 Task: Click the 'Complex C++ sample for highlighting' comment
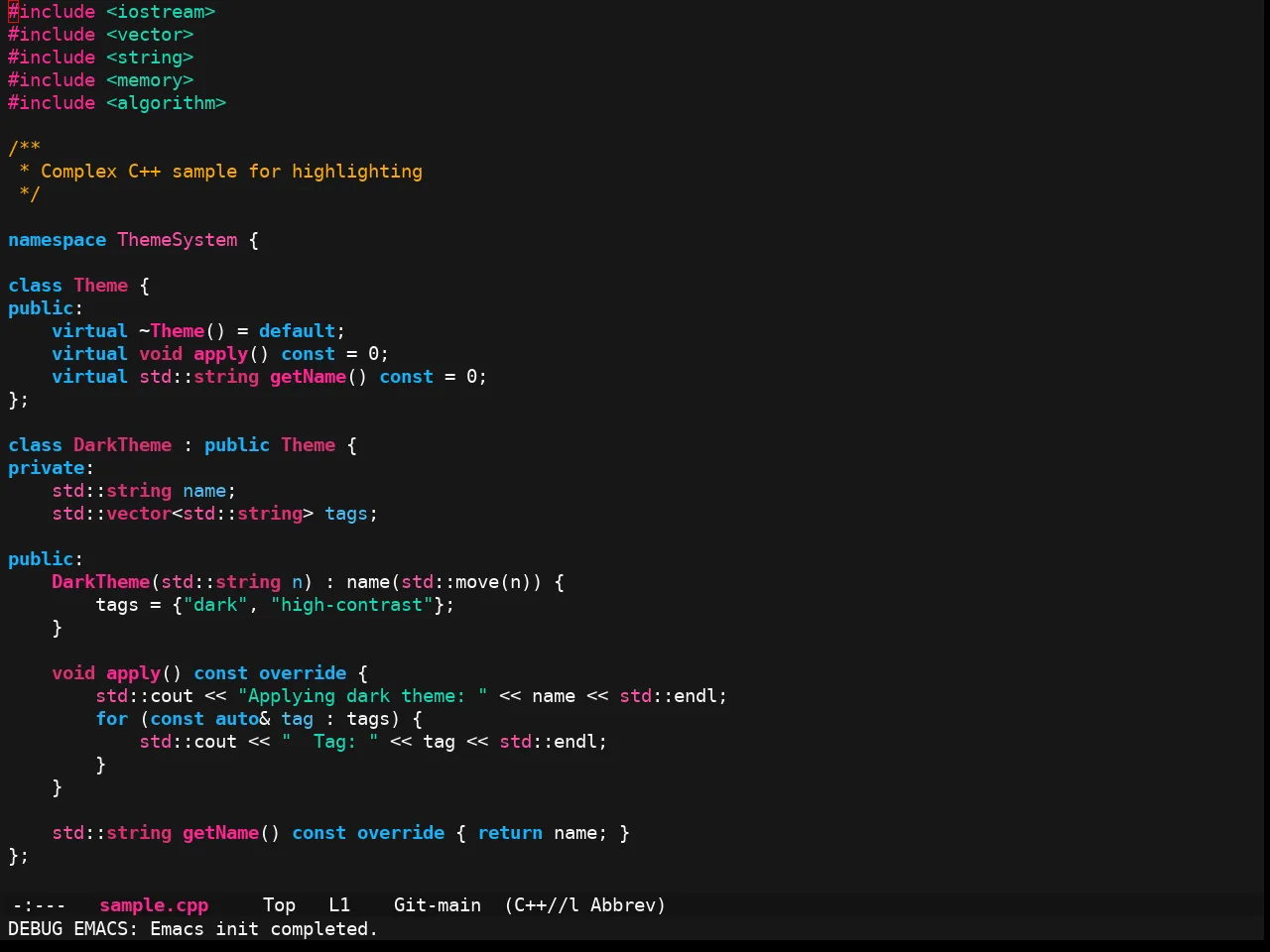click(x=231, y=172)
